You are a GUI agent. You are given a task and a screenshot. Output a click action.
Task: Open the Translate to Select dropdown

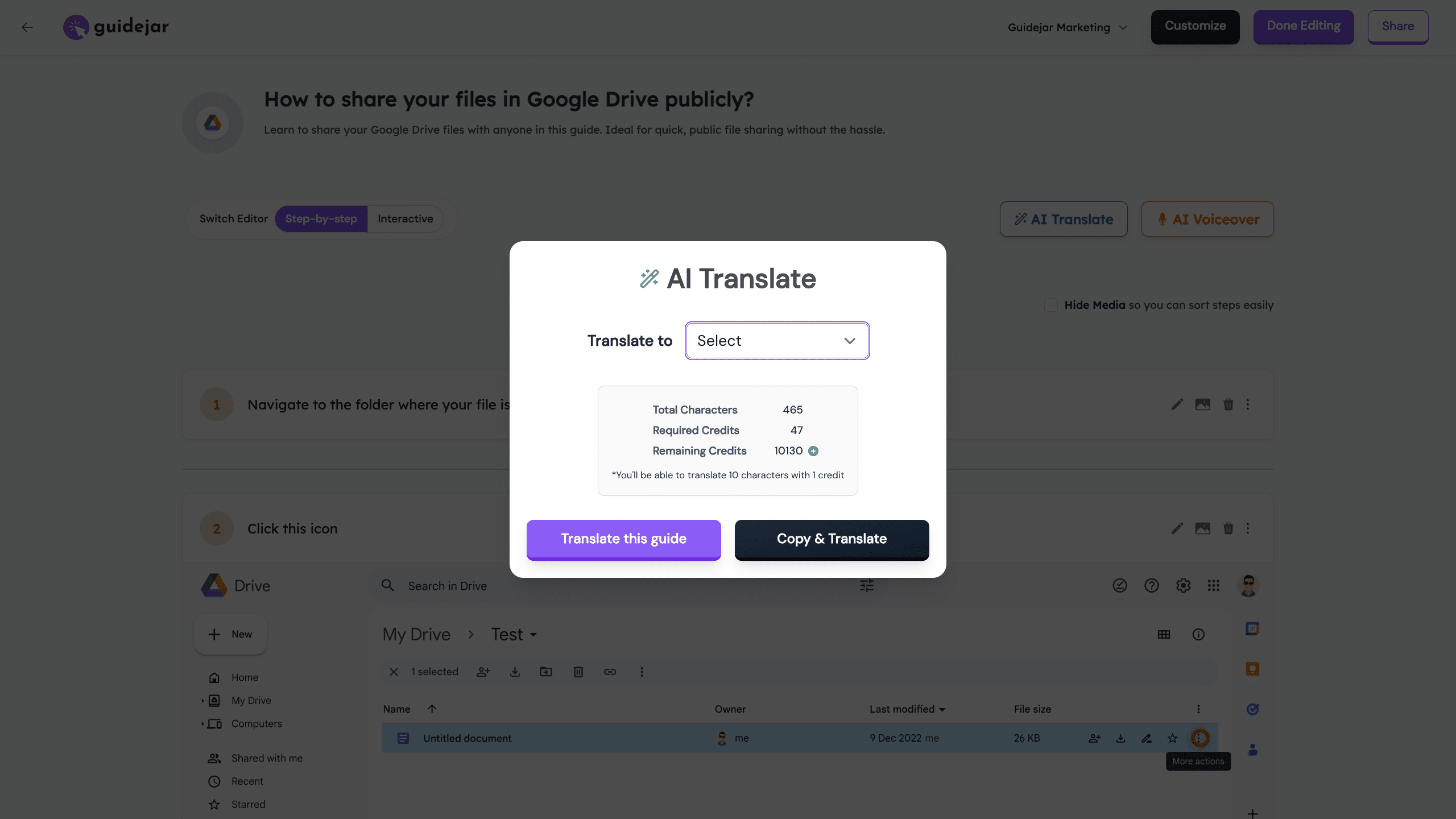tap(777, 340)
